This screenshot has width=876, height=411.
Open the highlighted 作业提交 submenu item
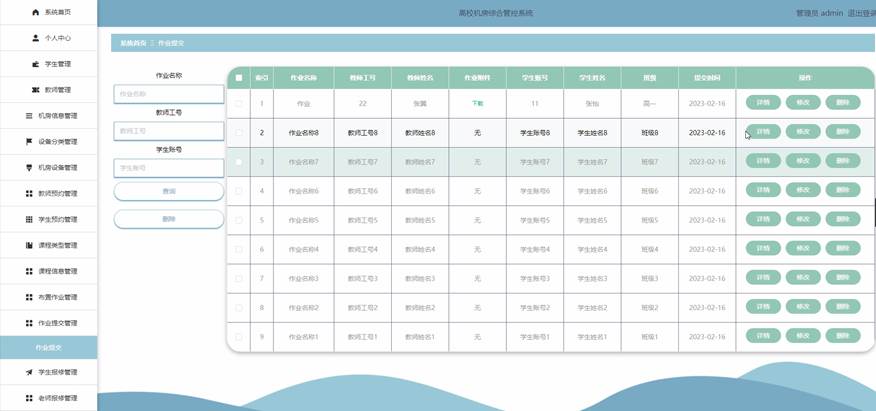(49, 347)
